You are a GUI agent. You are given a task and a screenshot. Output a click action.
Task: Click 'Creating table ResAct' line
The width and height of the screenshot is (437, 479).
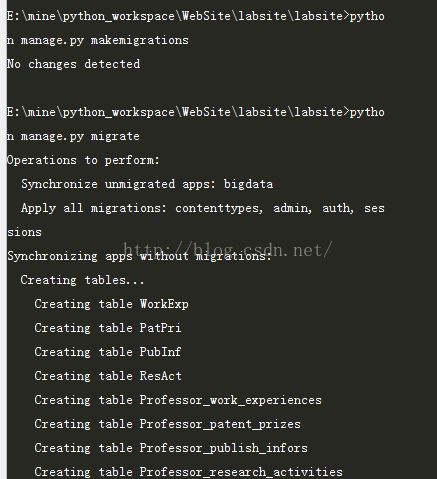tap(108, 376)
